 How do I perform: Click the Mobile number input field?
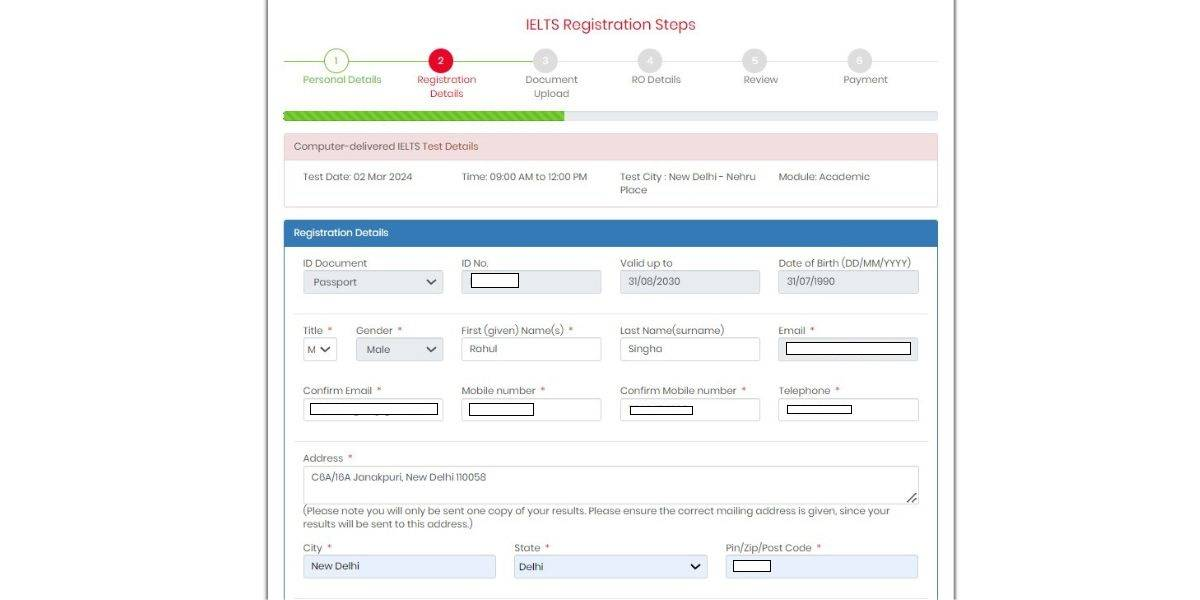point(531,408)
